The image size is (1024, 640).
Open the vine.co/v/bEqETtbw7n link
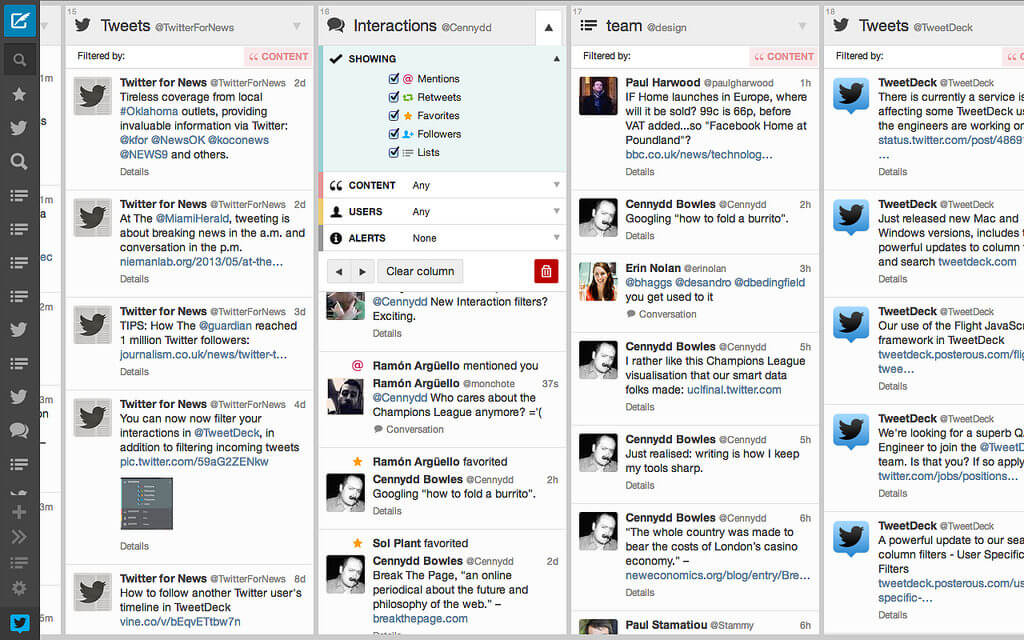pyautogui.click(x=180, y=622)
